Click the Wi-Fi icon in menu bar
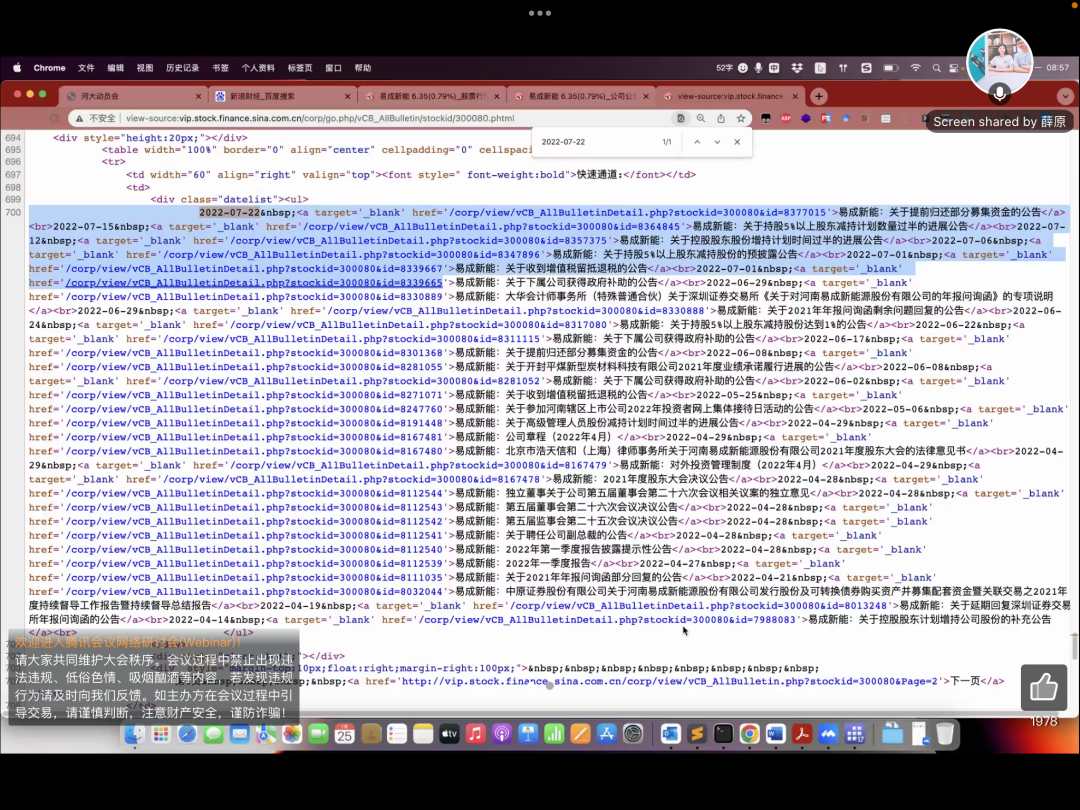The height and width of the screenshot is (810, 1080). pyautogui.click(x=915, y=68)
